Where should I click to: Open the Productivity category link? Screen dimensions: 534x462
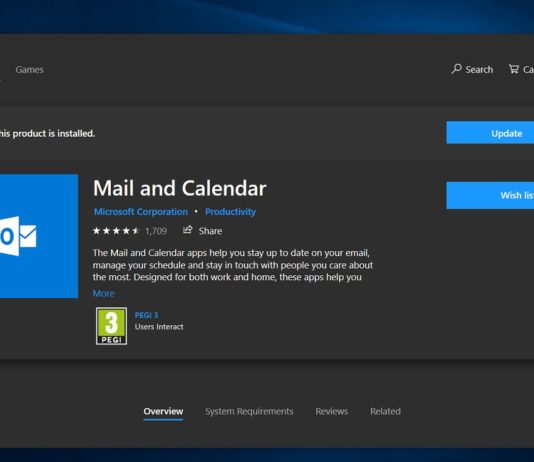[230, 212]
